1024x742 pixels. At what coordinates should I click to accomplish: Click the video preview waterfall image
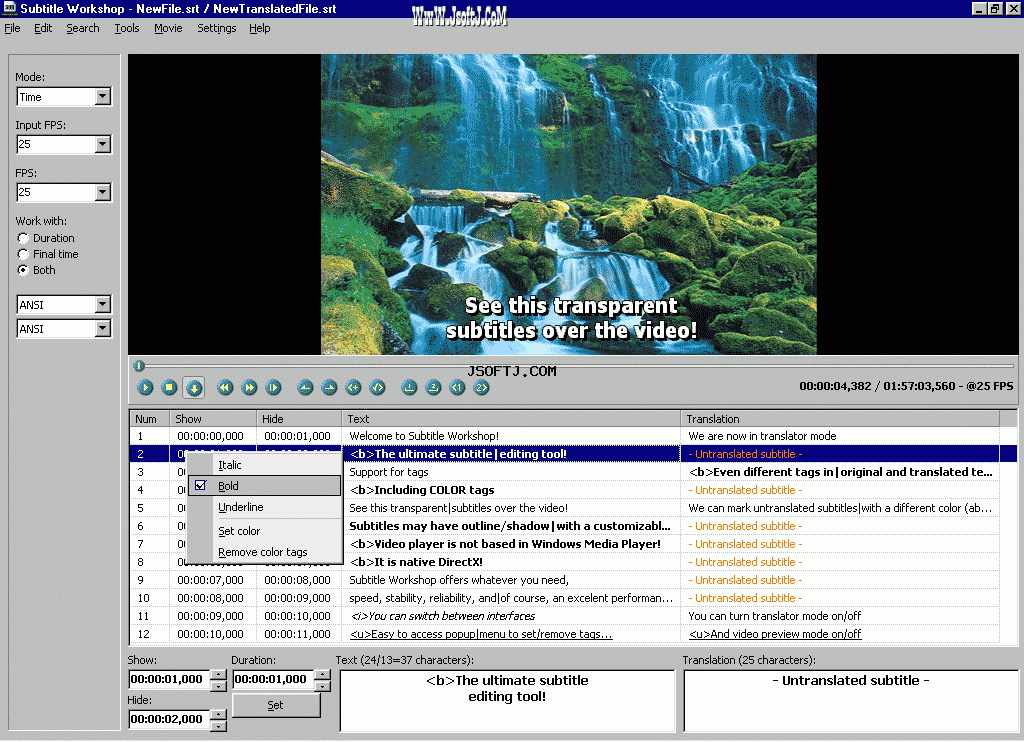pos(568,204)
